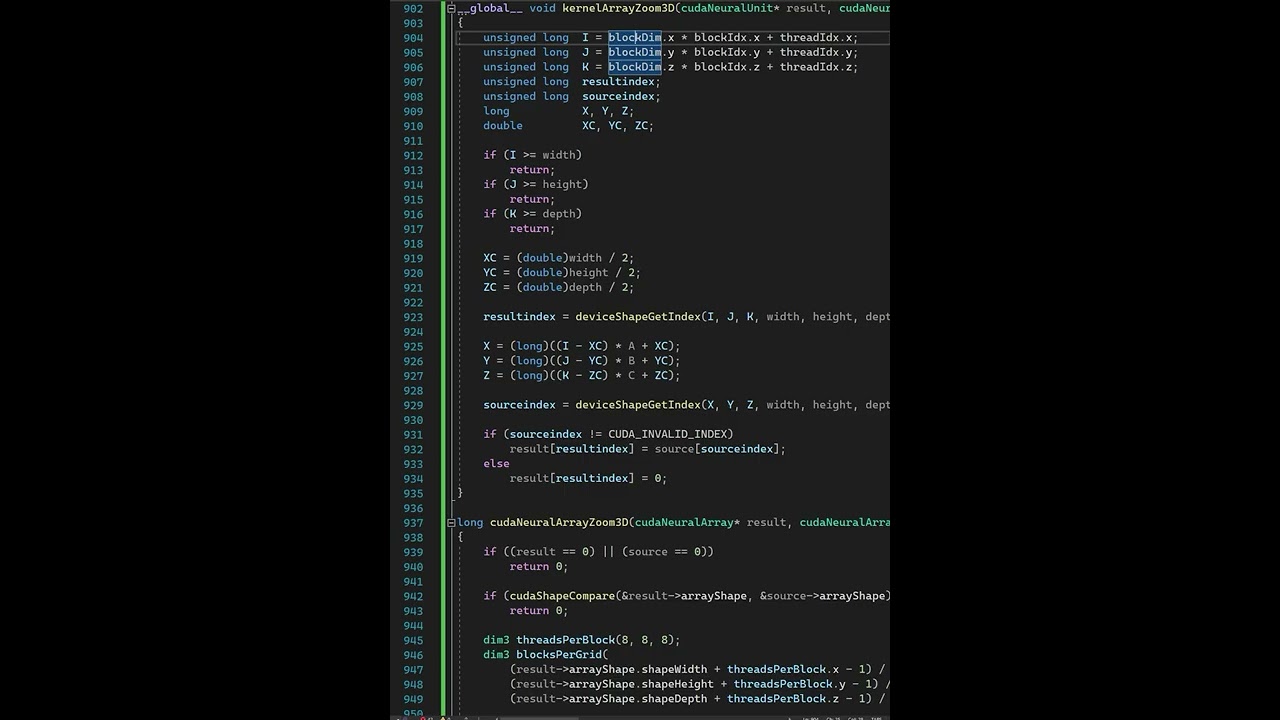Click 'X, Y, Z;' declaration on line 909

coord(608,111)
